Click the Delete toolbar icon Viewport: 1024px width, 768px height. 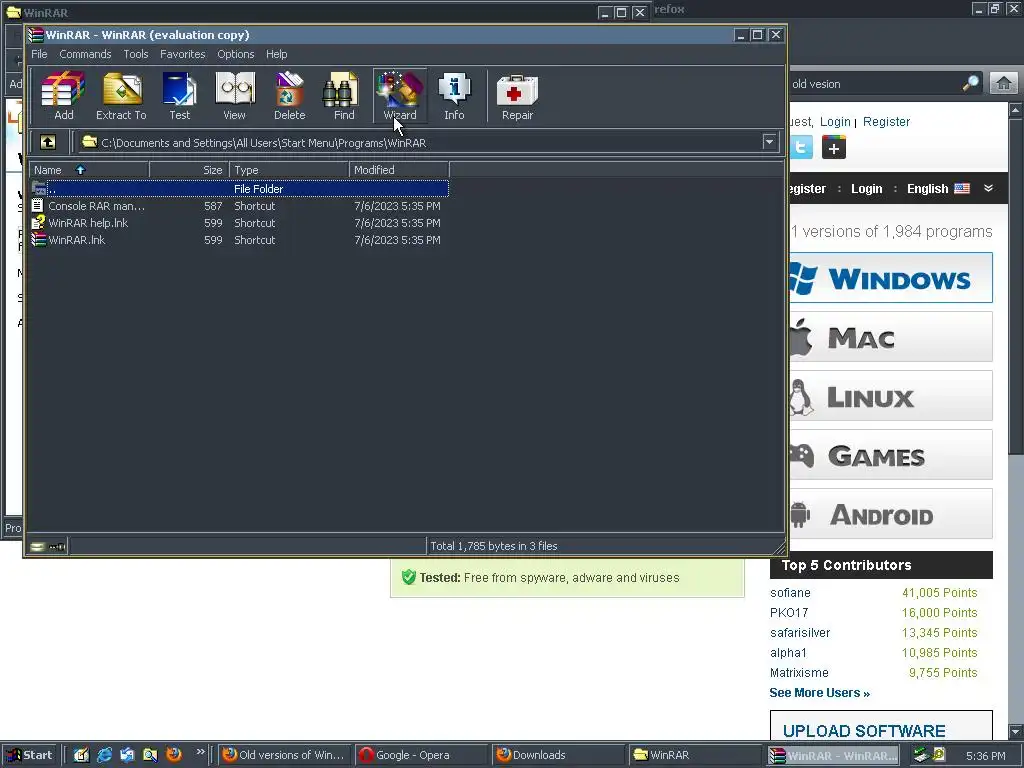pos(289,96)
